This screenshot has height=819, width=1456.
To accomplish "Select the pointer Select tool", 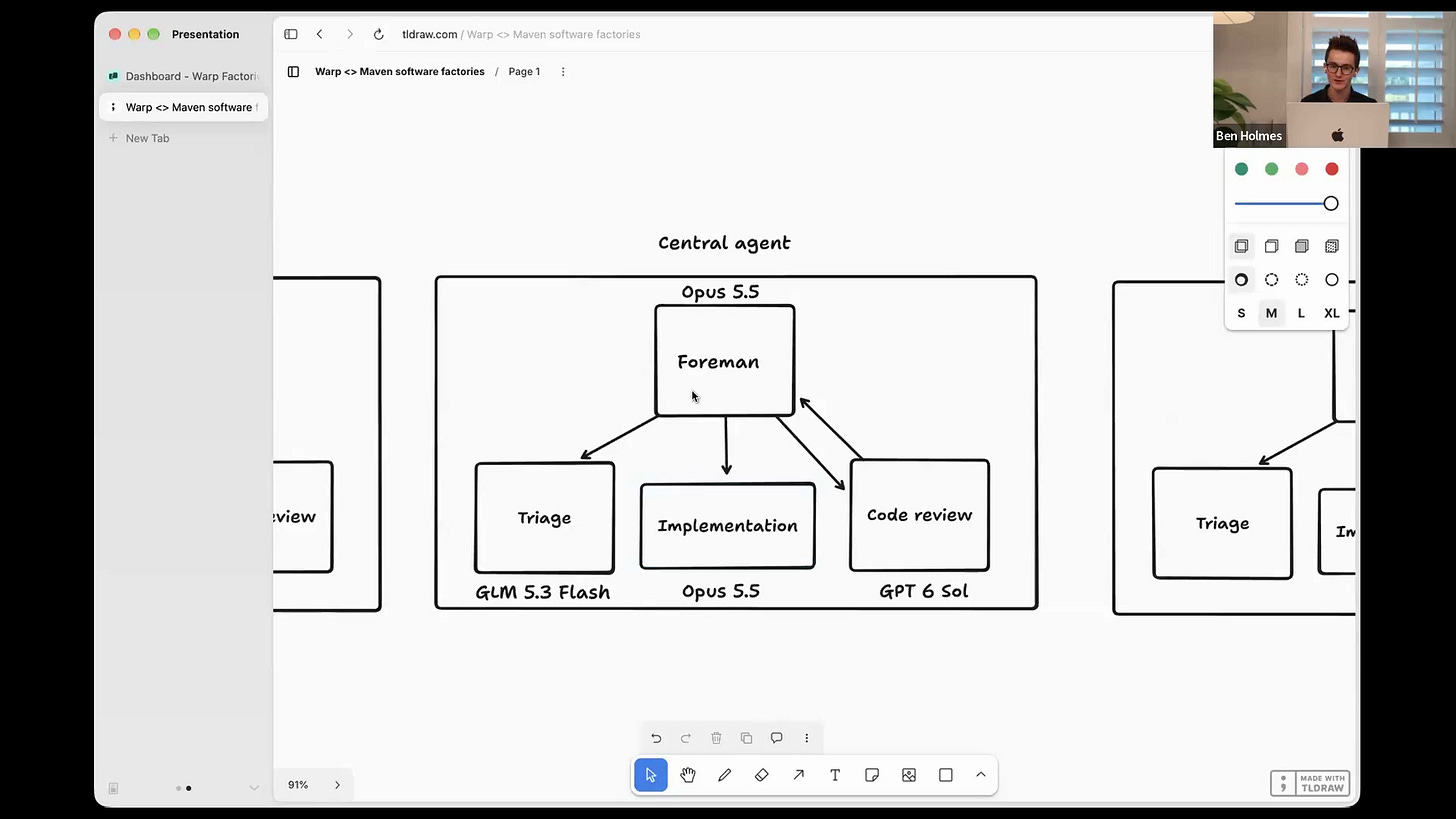I will point(651,775).
